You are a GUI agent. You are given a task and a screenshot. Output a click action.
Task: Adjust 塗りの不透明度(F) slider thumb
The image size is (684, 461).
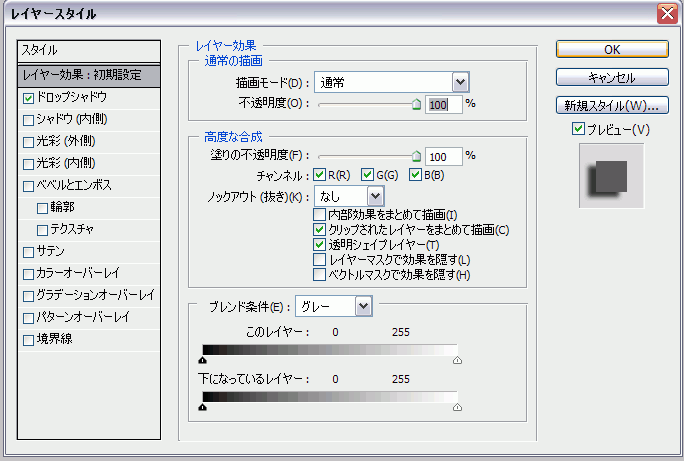tap(416, 156)
